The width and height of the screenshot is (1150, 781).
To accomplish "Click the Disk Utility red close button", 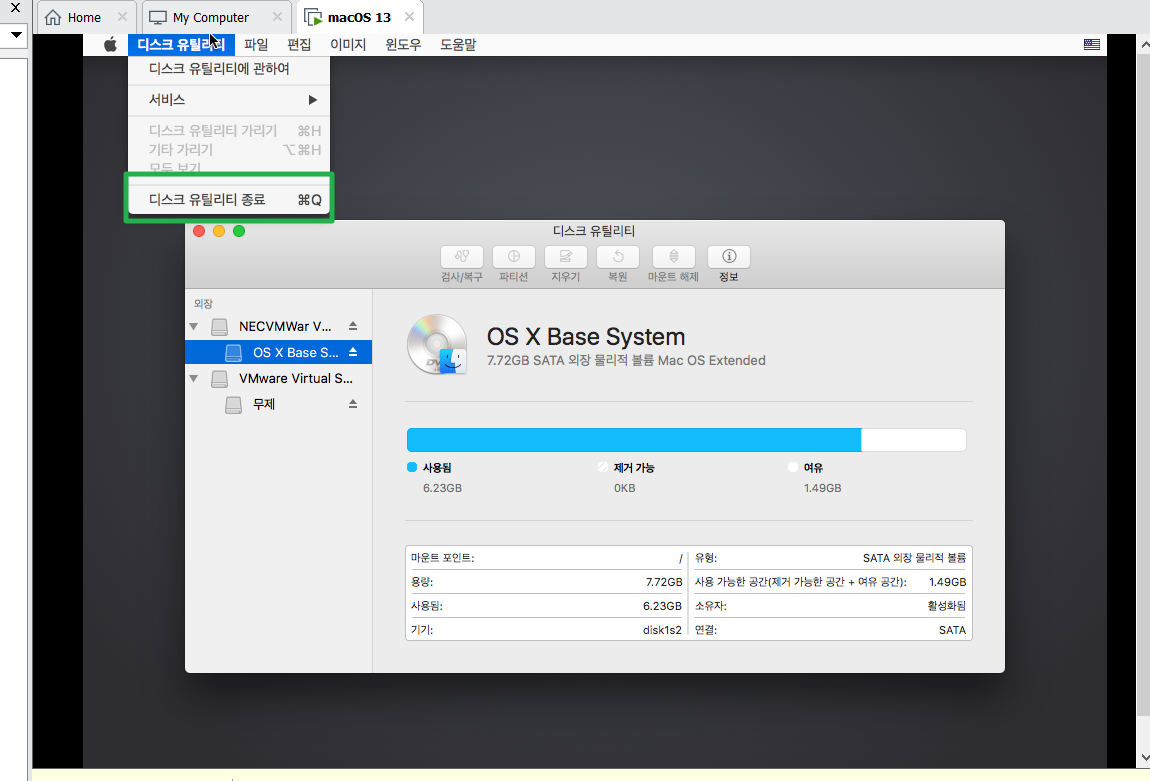I will pyautogui.click(x=199, y=231).
